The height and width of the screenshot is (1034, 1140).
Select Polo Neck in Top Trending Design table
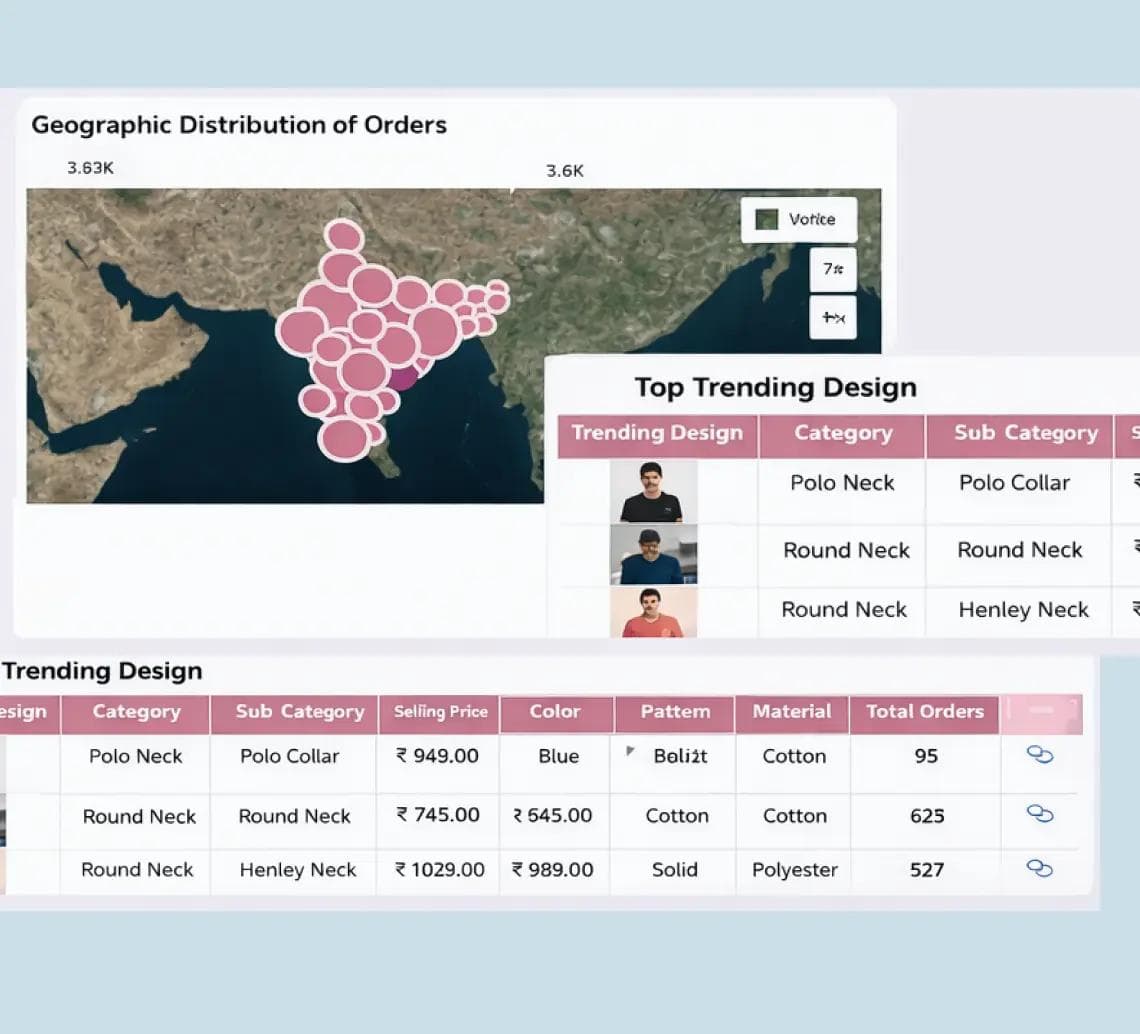pos(842,483)
